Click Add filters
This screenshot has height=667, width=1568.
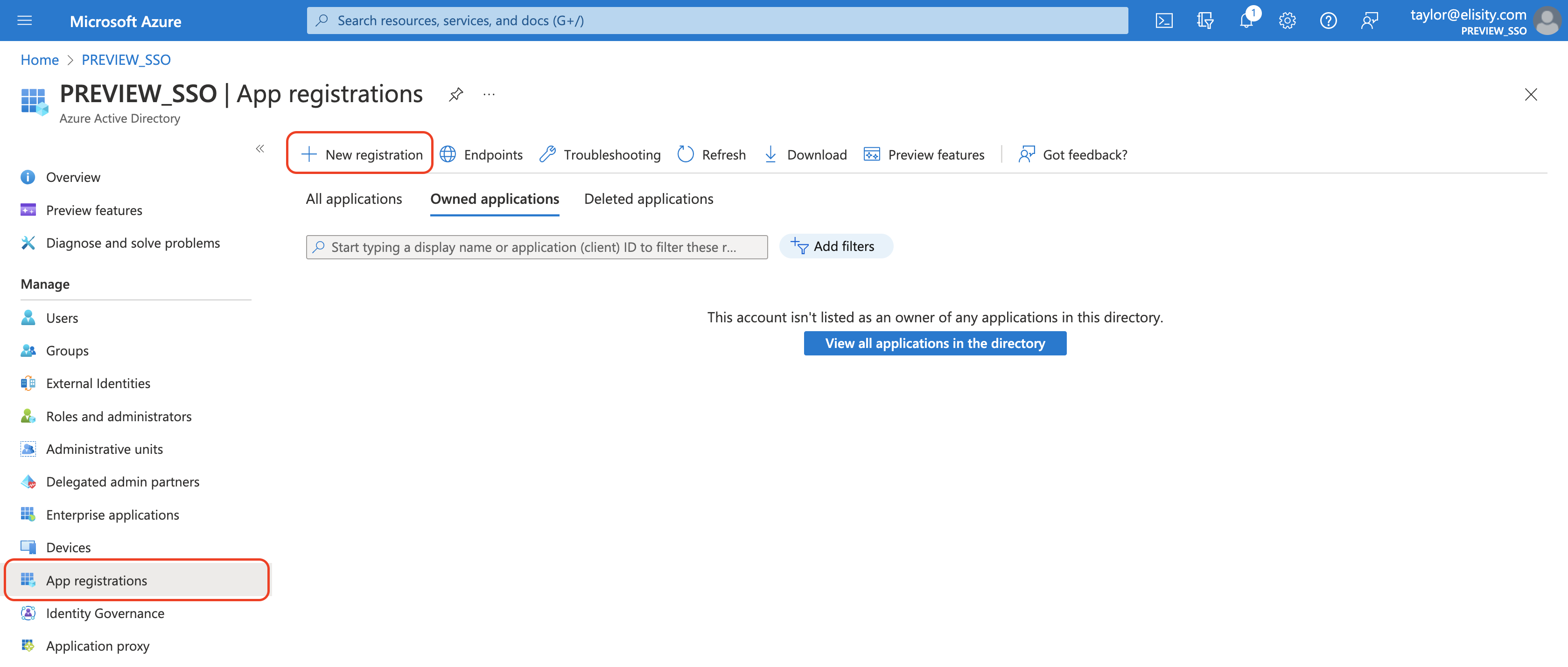point(835,246)
